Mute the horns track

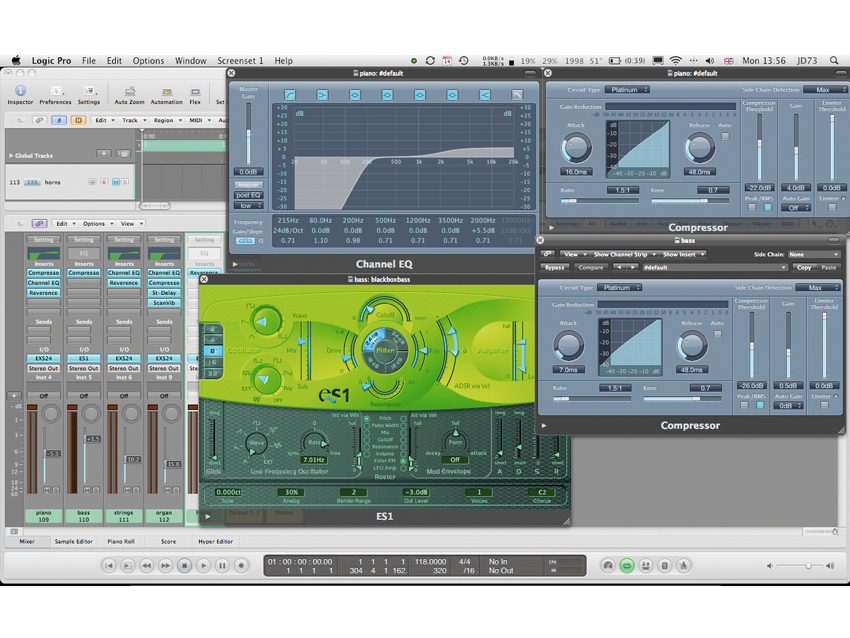(x=115, y=182)
